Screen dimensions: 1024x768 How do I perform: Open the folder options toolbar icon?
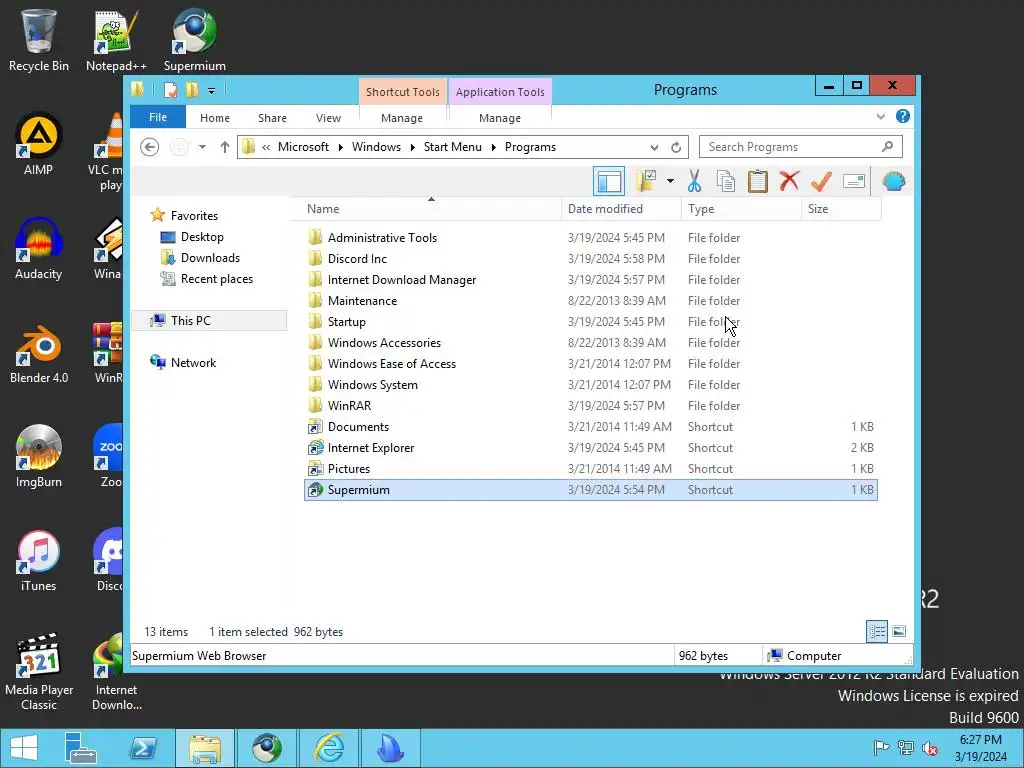[646, 181]
